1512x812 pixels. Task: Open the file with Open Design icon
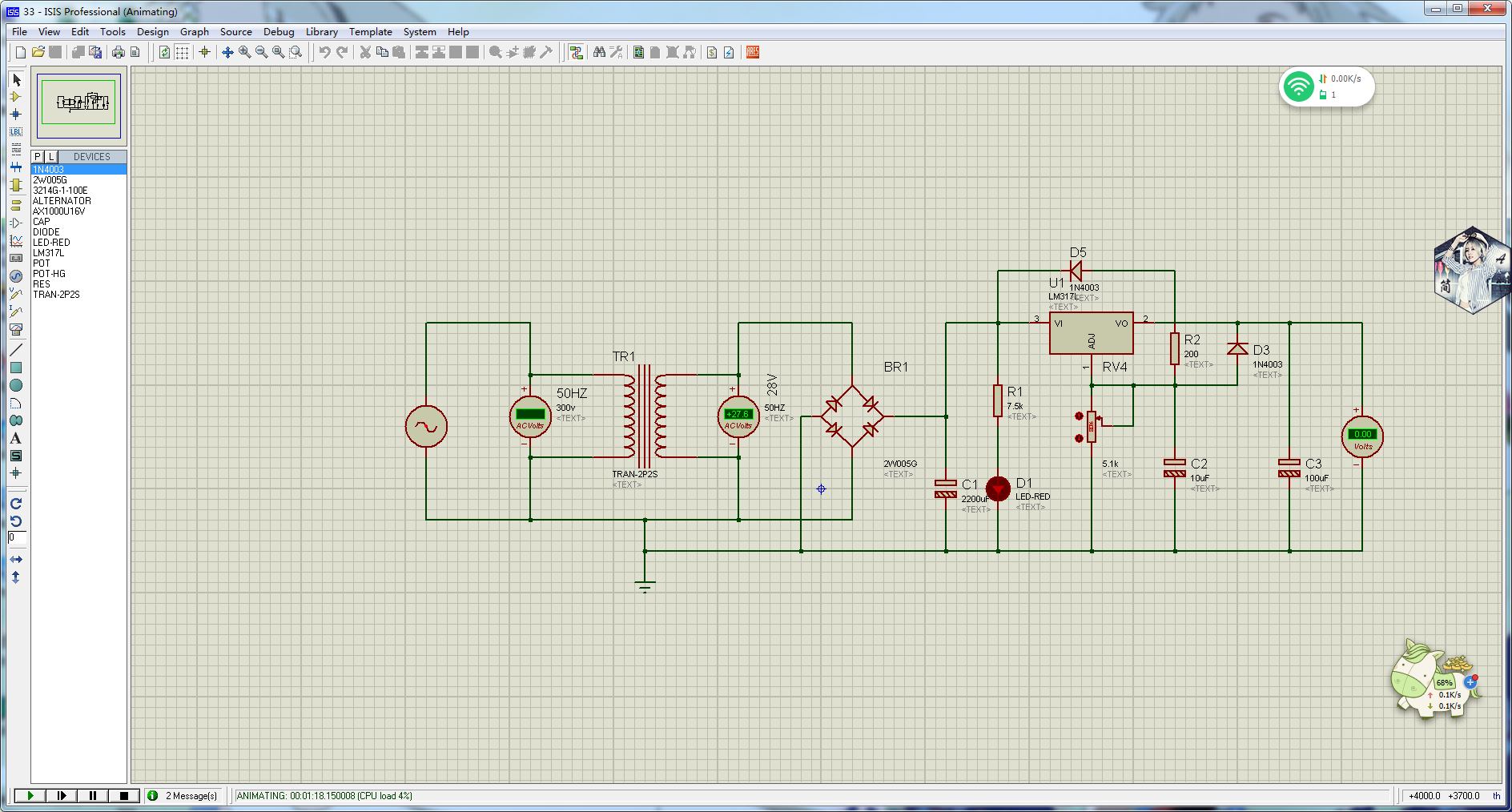[38, 52]
